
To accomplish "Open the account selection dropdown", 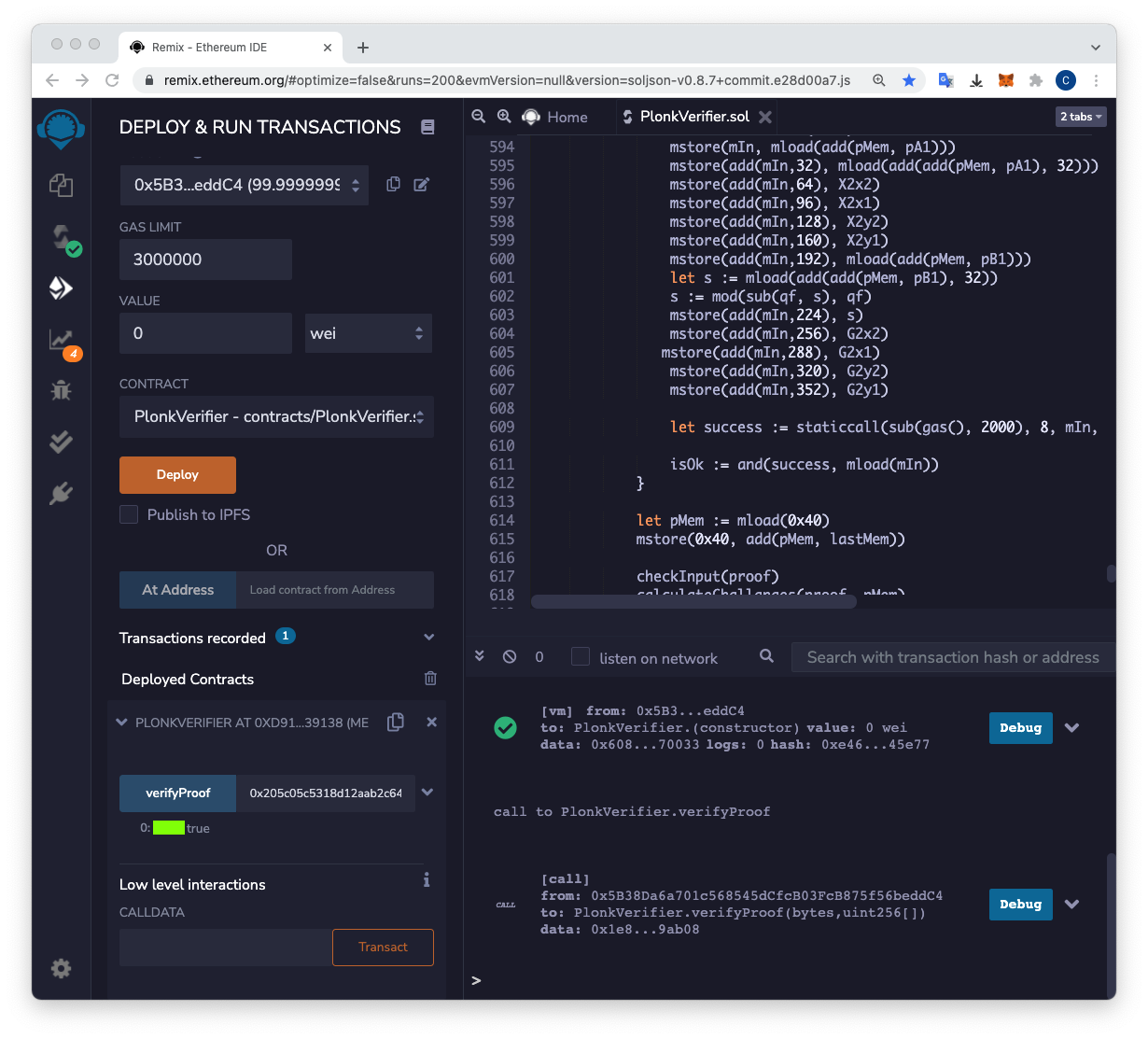I will pyautogui.click(x=244, y=185).
